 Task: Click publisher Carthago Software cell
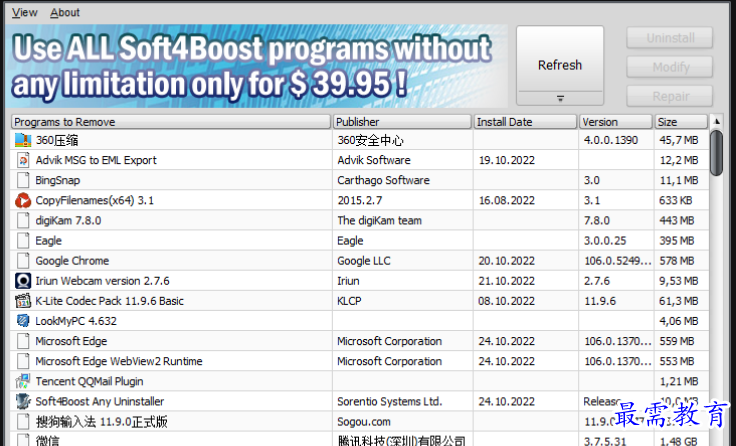click(383, 180)
